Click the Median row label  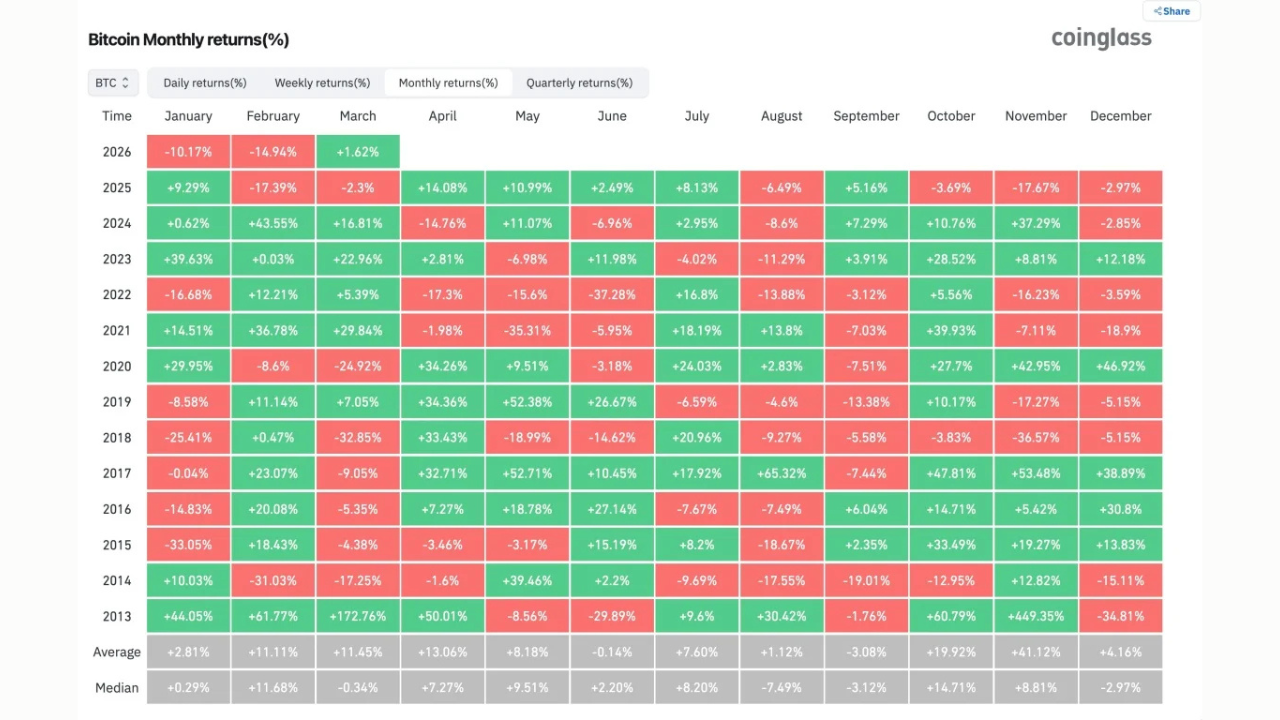(x=117, y=688)
